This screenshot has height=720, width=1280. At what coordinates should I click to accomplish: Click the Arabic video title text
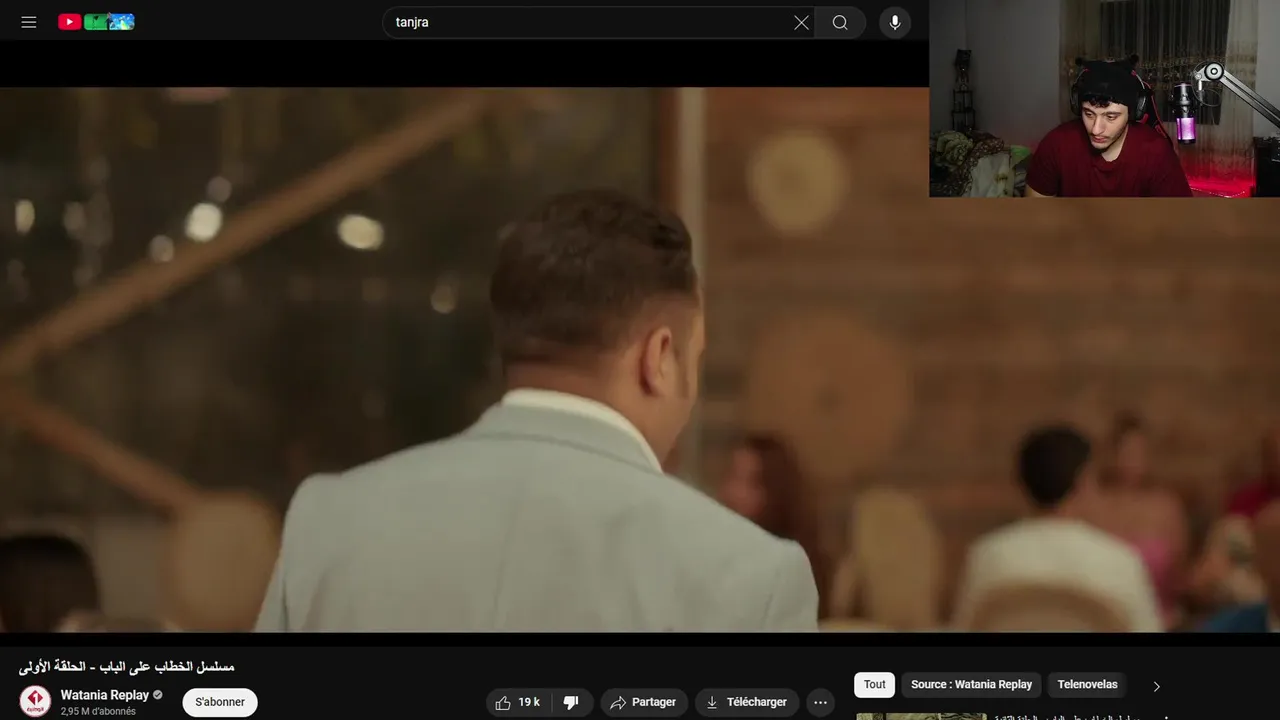pos(127,666)
